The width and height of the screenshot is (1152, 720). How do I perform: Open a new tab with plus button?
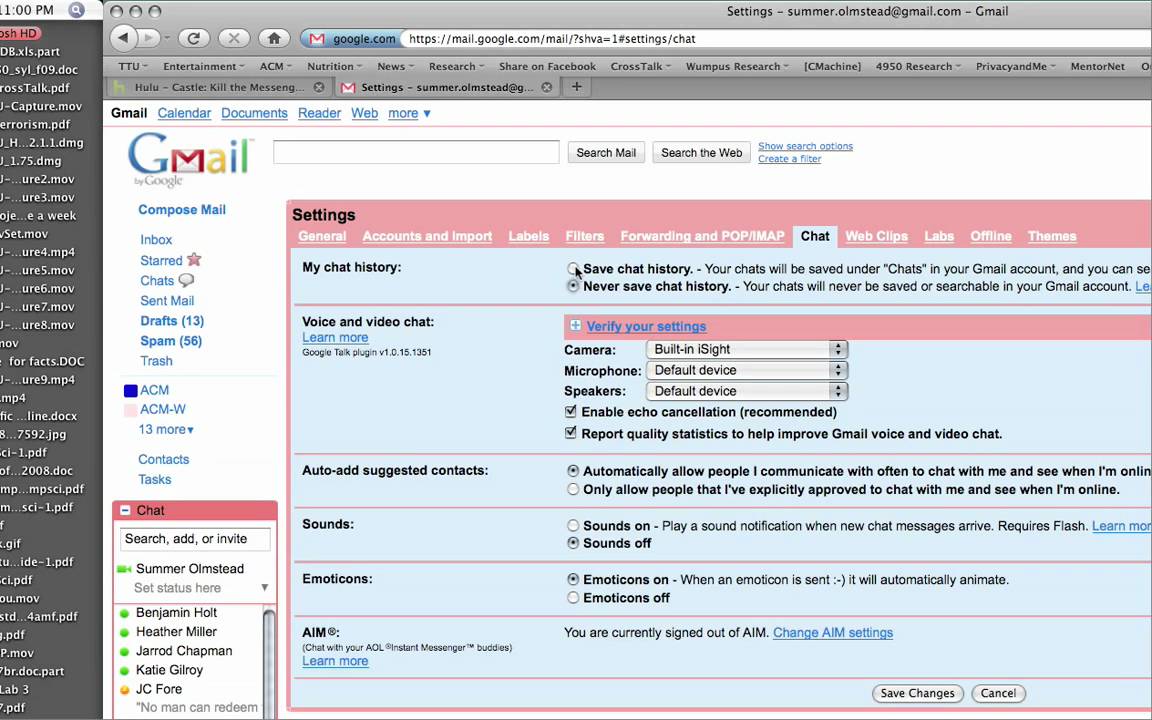click(577, 87)
